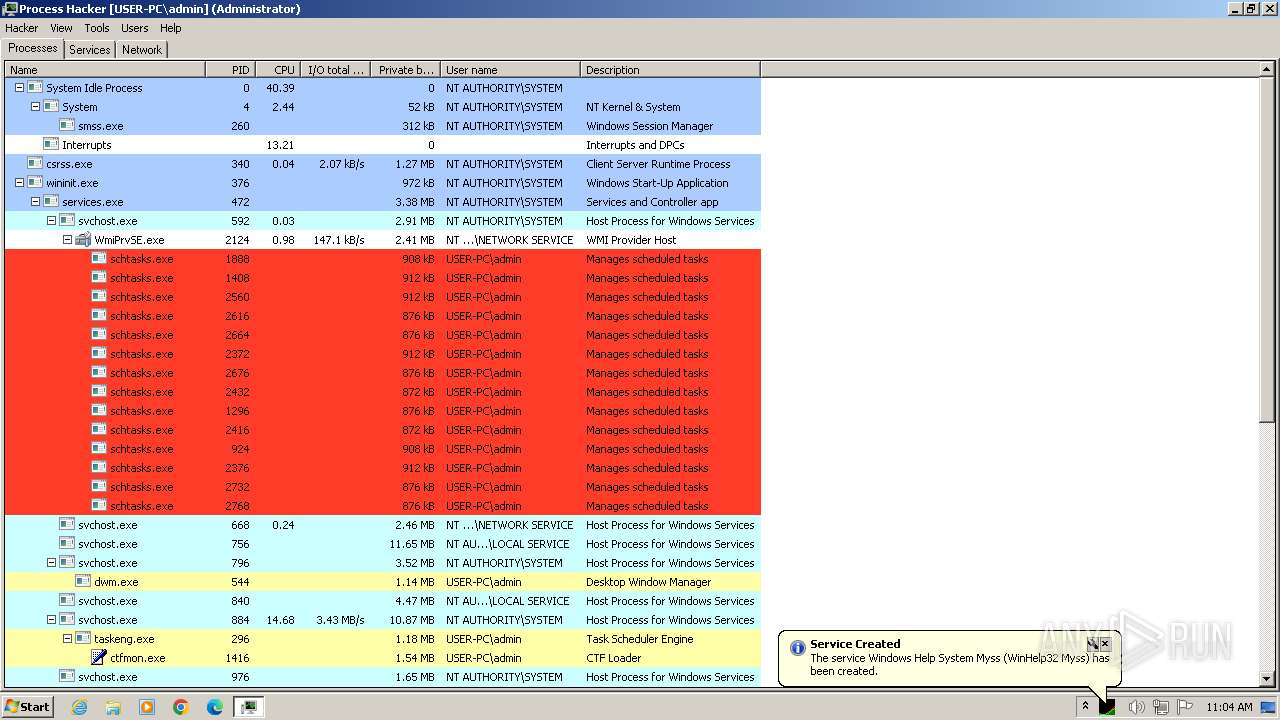
Task: Collapse the wininit.exe tree node
Action: [19, 183]
